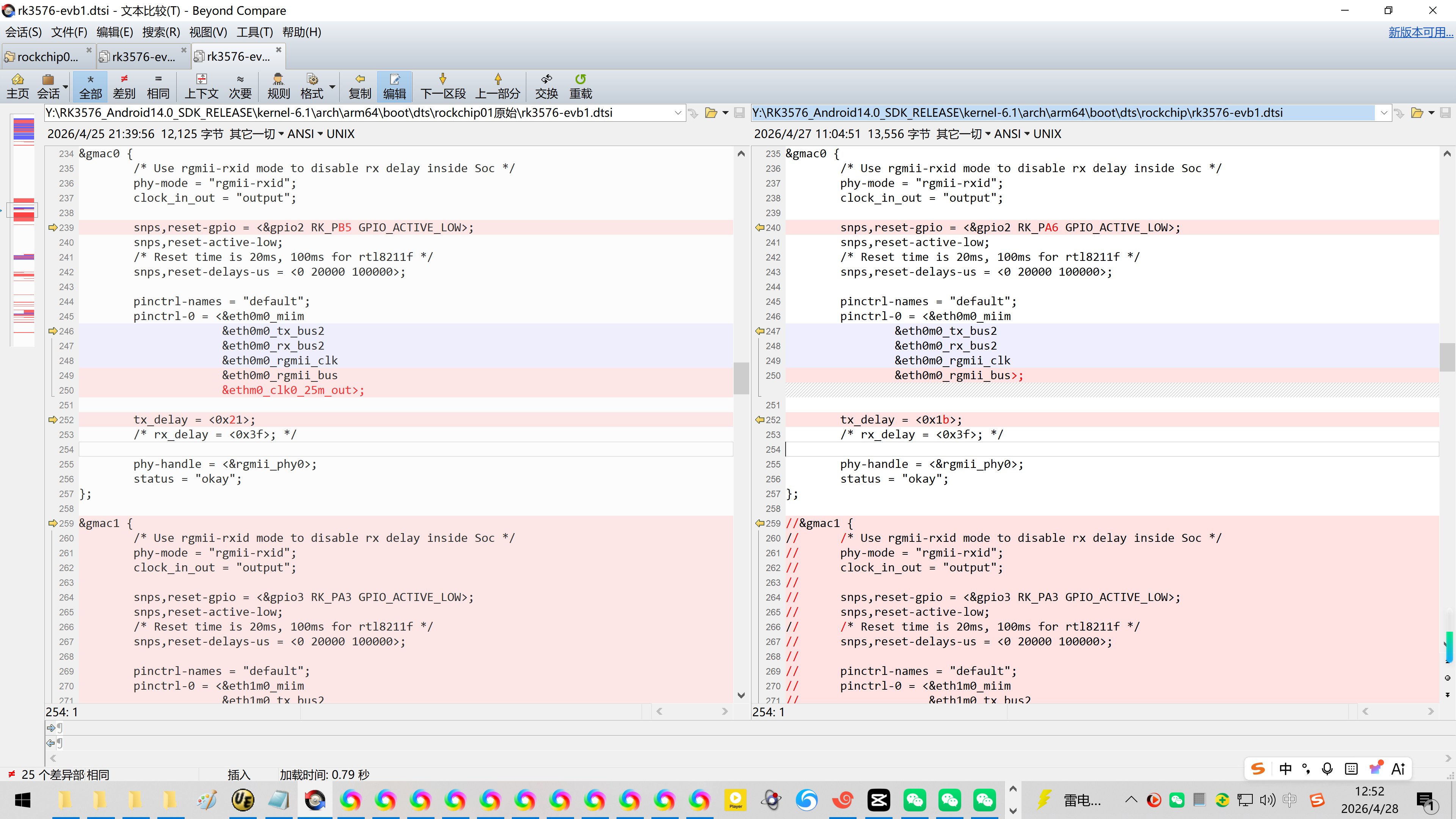Viewport: 1456px width, 819px height.
Task: Toggle Show Differences (差别) filter
Action: (x=124, y=86)
